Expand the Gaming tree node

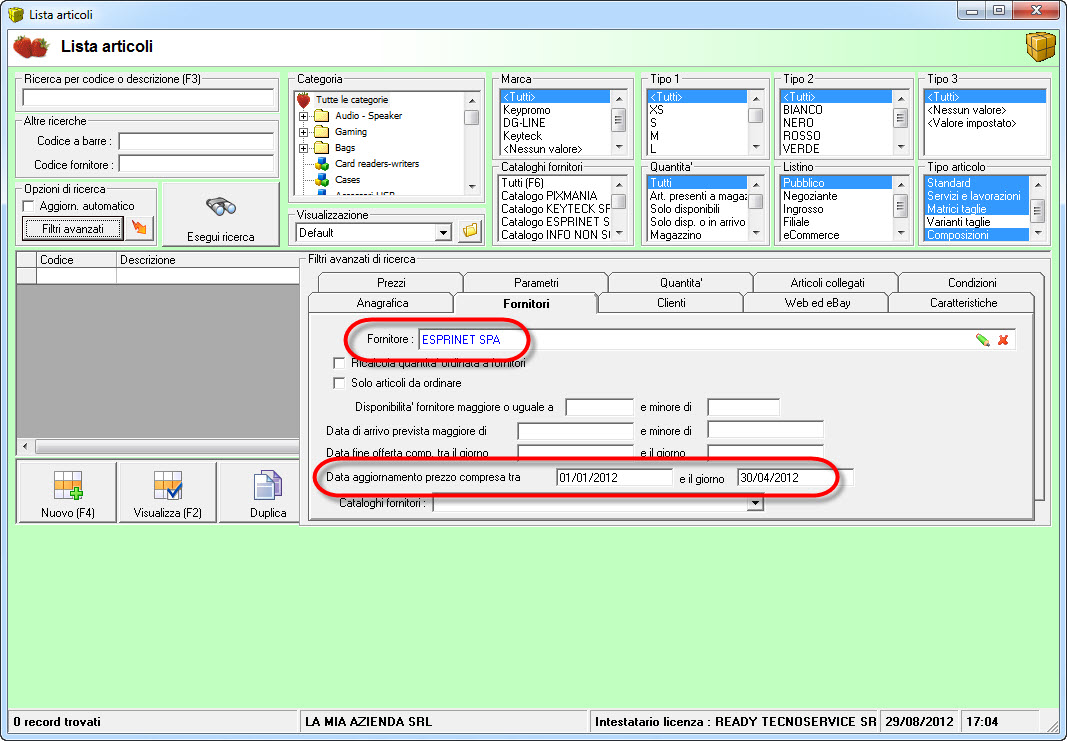pyautogui.click(x=303, y=132)
